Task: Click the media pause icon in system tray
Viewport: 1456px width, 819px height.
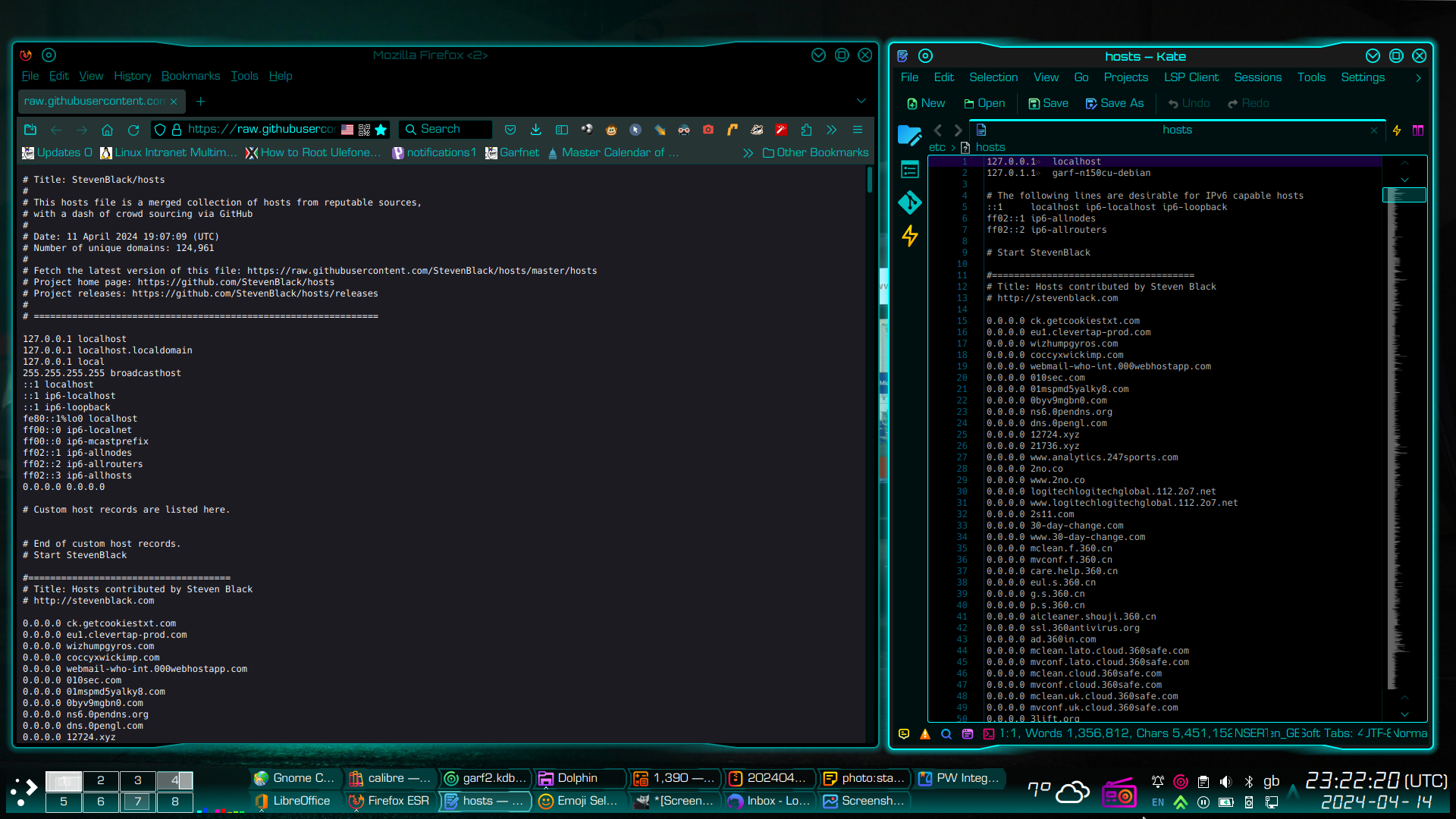Action: click(x=1203, y=802)
